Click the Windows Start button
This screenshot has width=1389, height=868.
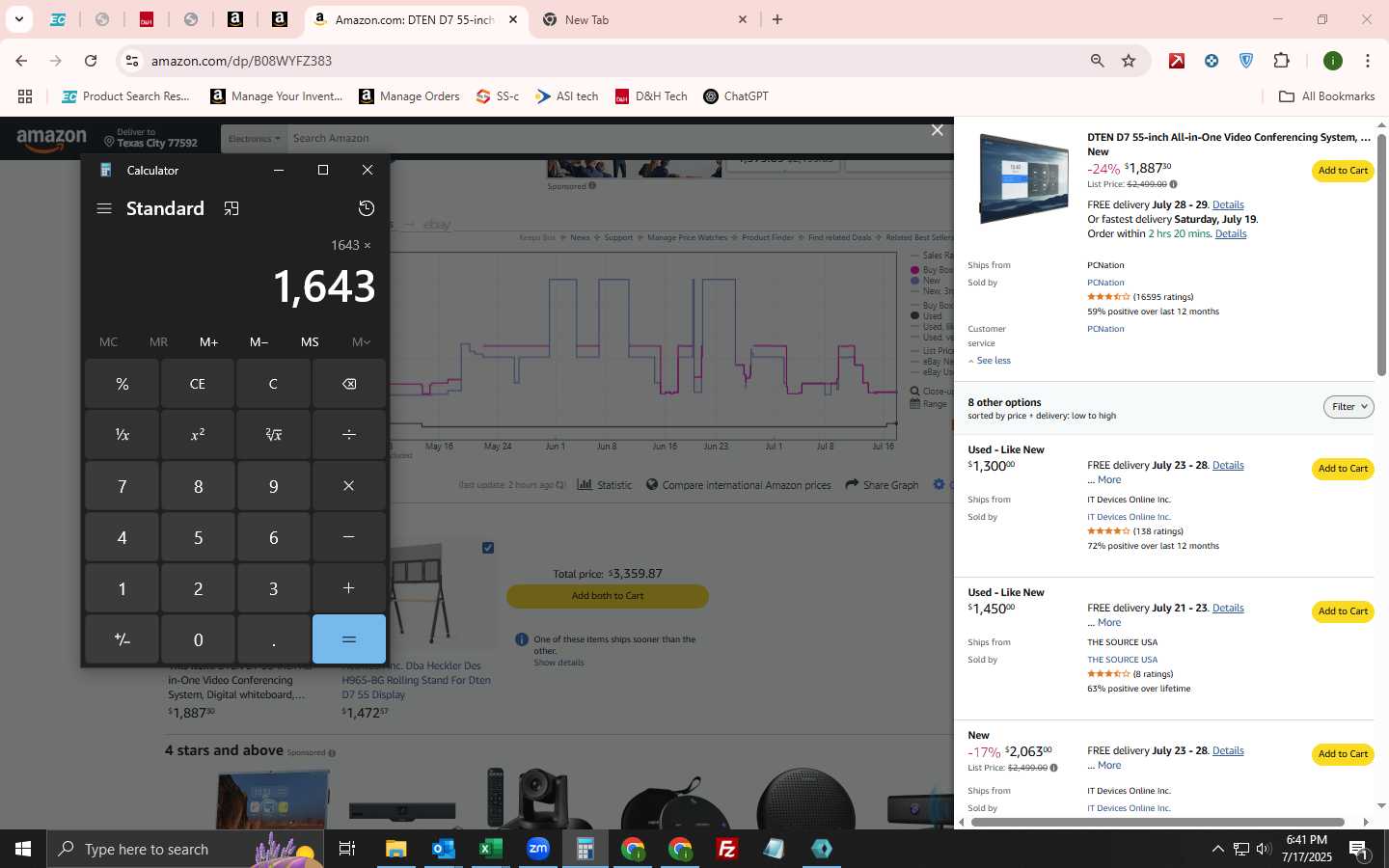(x=23, y=849)
